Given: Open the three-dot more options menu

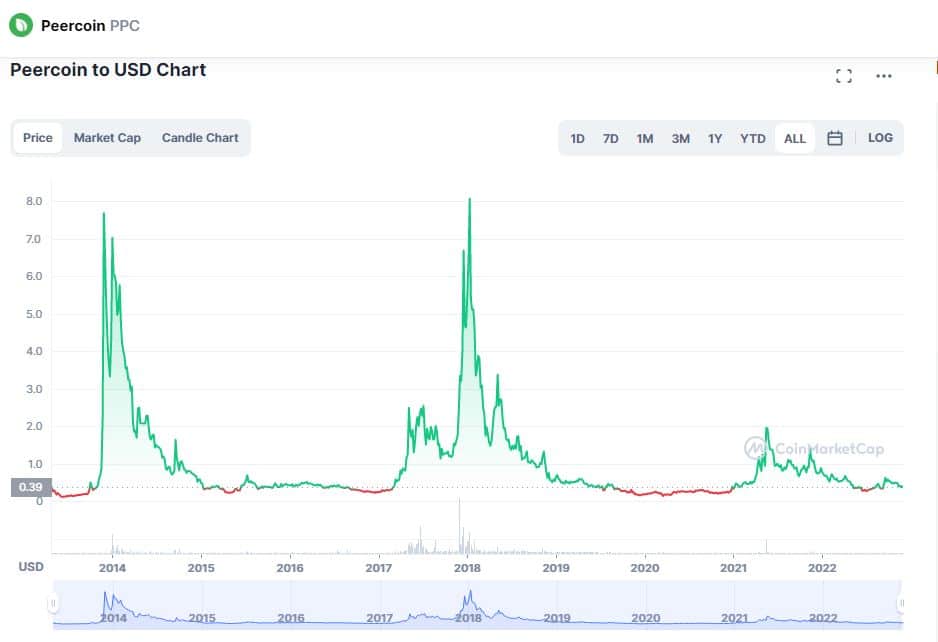Looking at the screenshot, I should tap(884, 76).
